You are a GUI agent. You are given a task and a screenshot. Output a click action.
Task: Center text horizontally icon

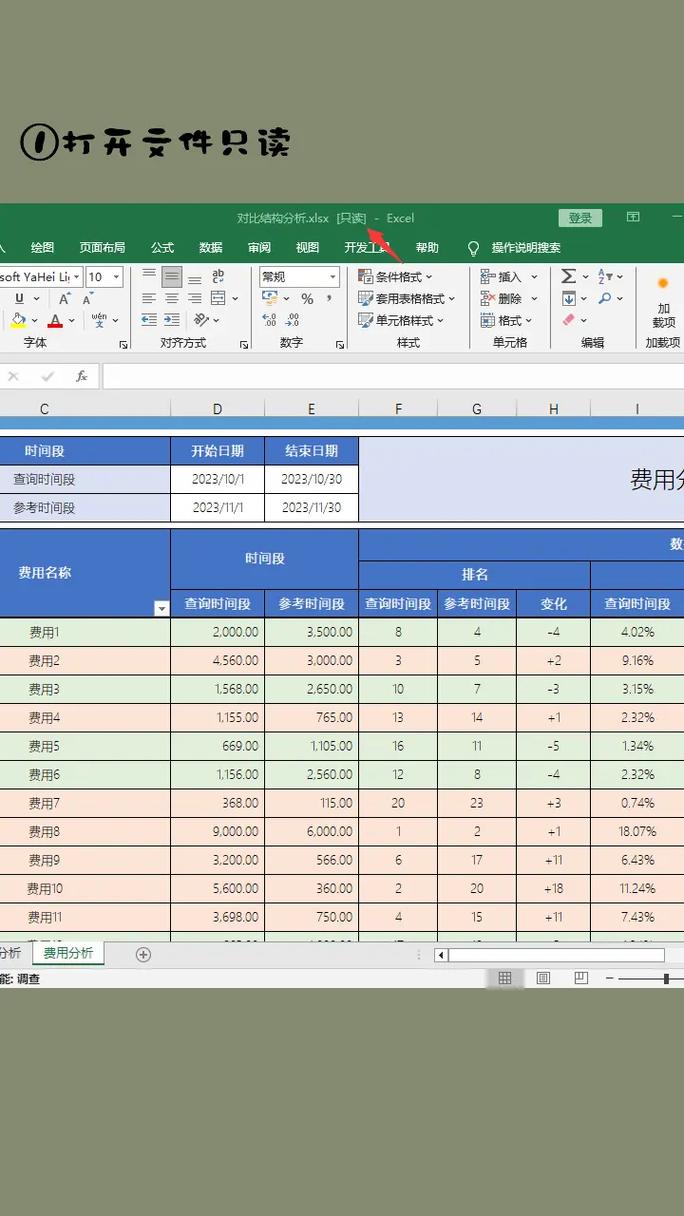(172, 299)
